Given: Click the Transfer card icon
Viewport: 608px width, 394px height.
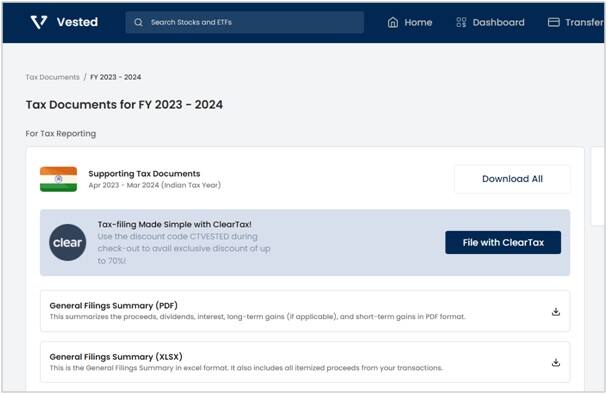Looking at the screenshot, I should pyautogui.click(x=553, y=22).
